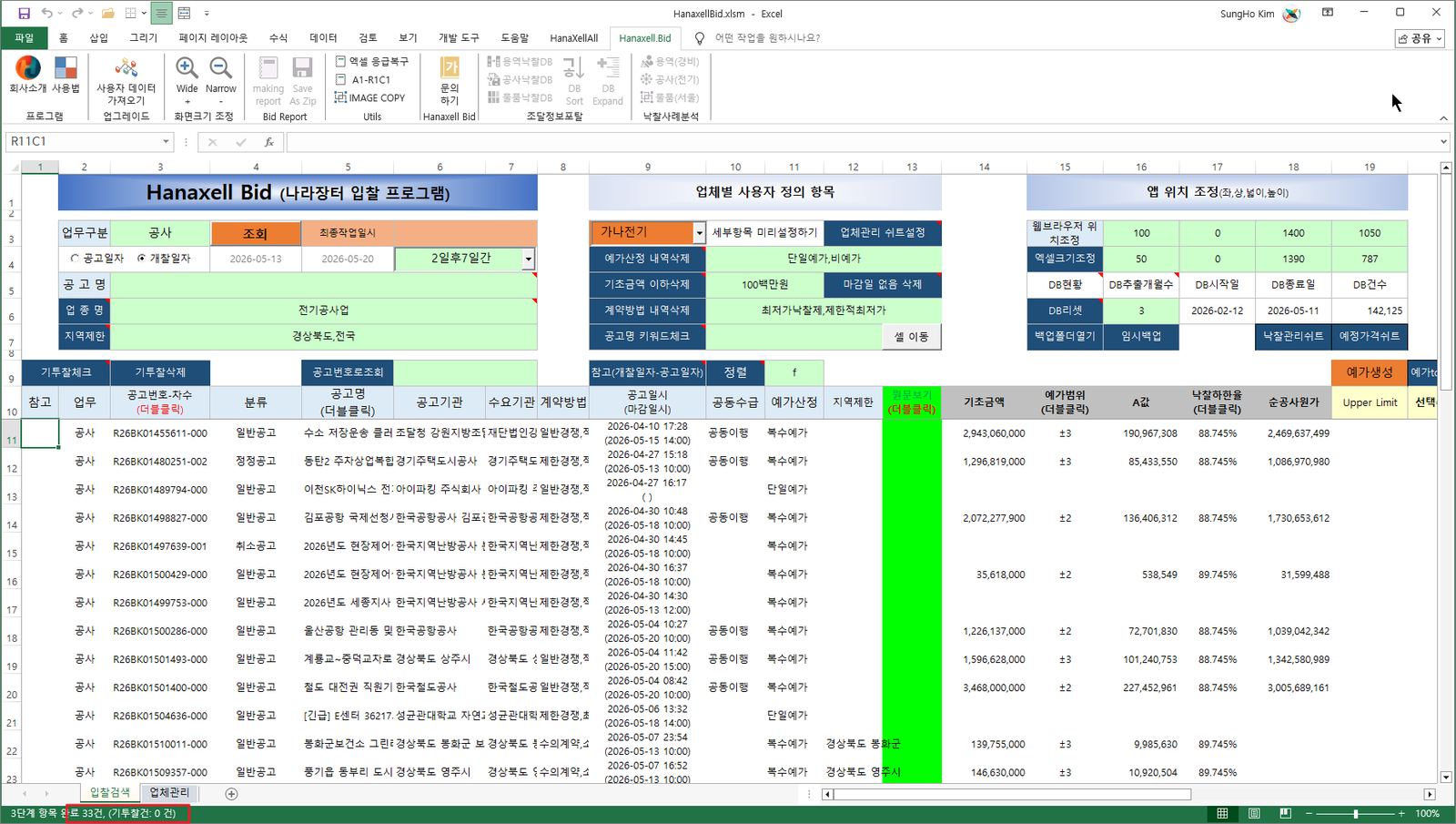Click the 공사낙찰DB ribbon item
Screen dimensions: 1456x824
point(521,79)
